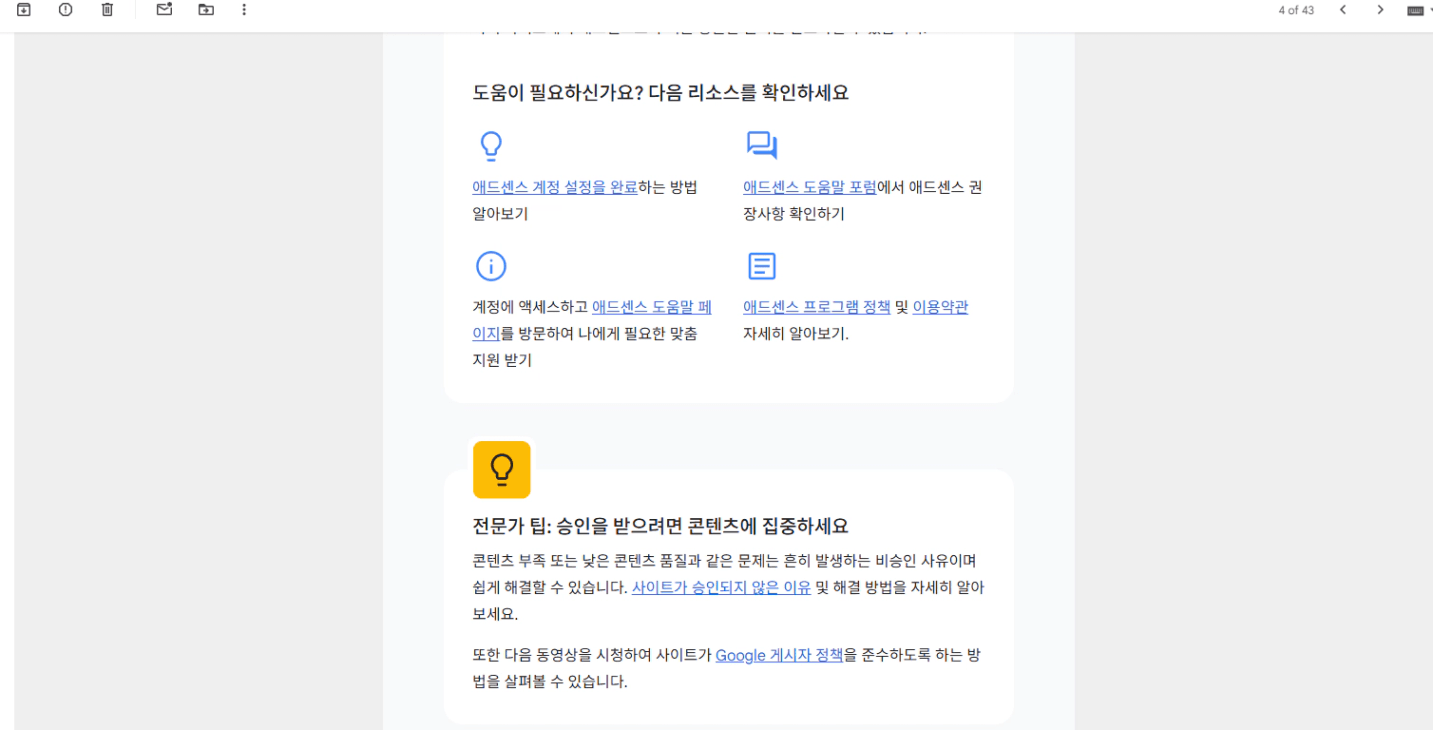This screenshot has height=730, width=1433.
Task: Click the Move to folder icon
Action: point(206,10)
